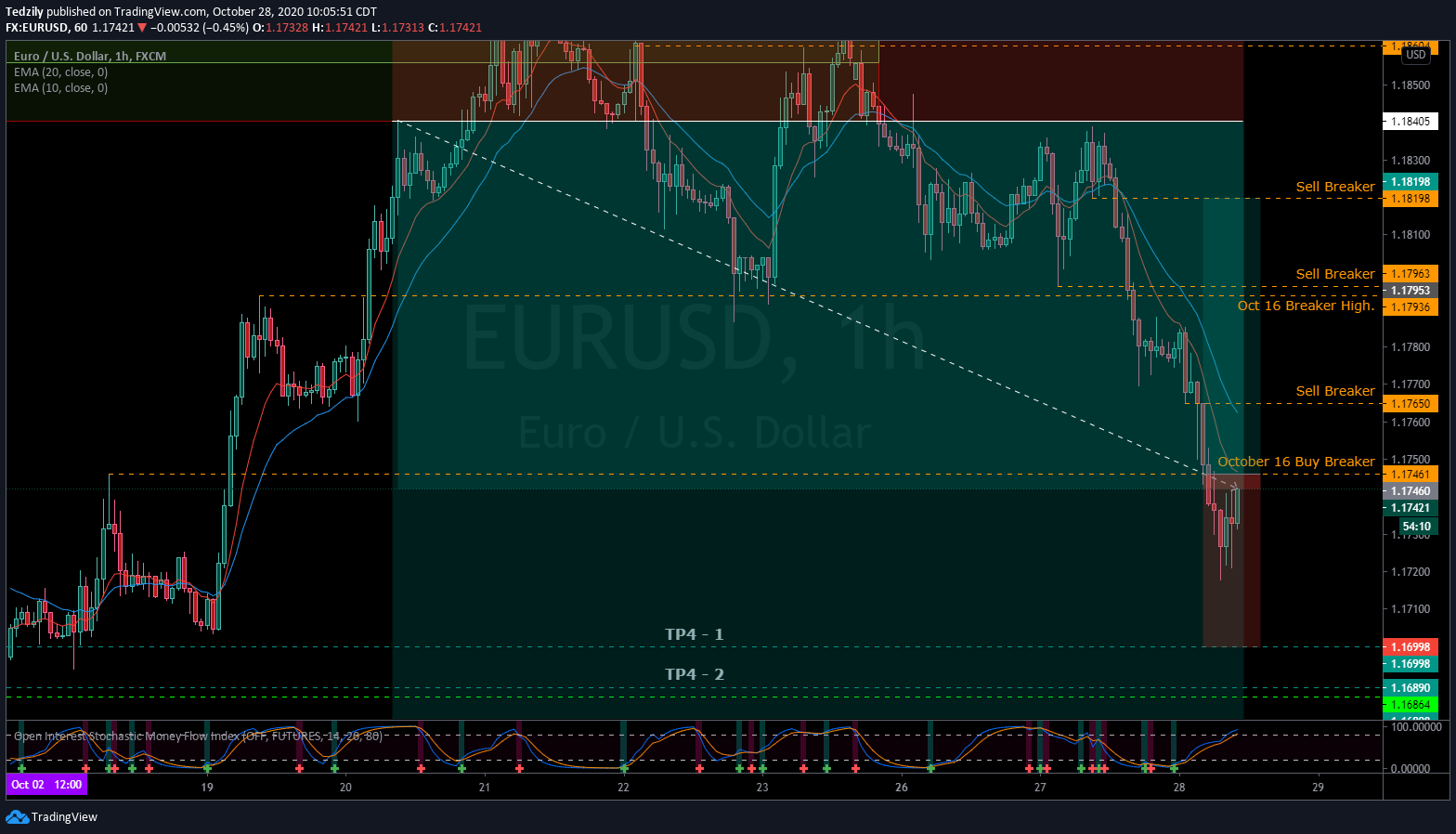Click date 23 on the time axis

point(762,787)
